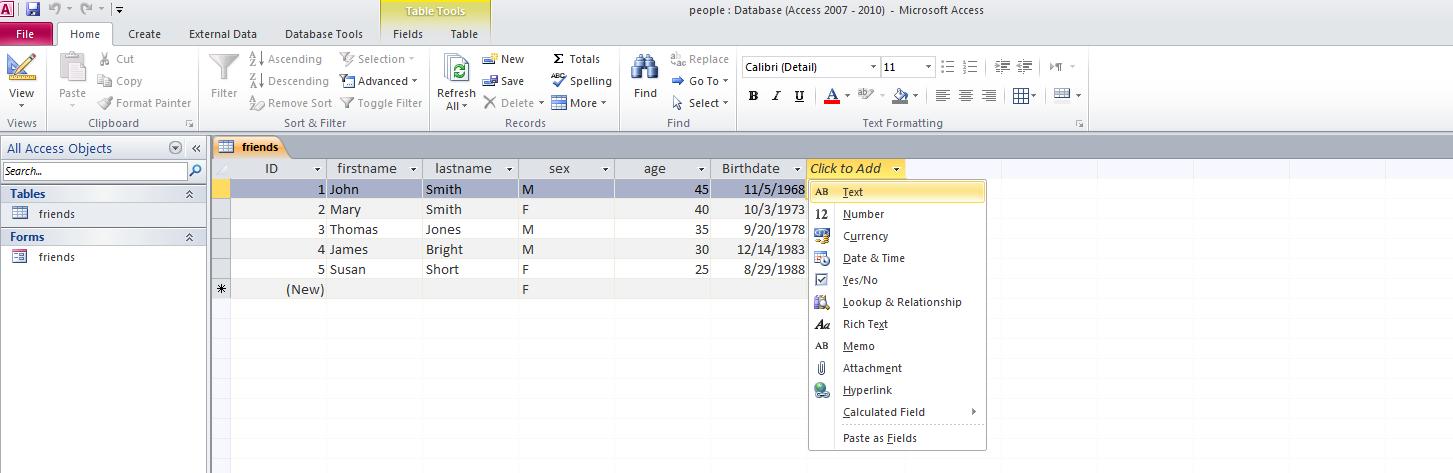Click Save record in Records group

tap(503, 81)
